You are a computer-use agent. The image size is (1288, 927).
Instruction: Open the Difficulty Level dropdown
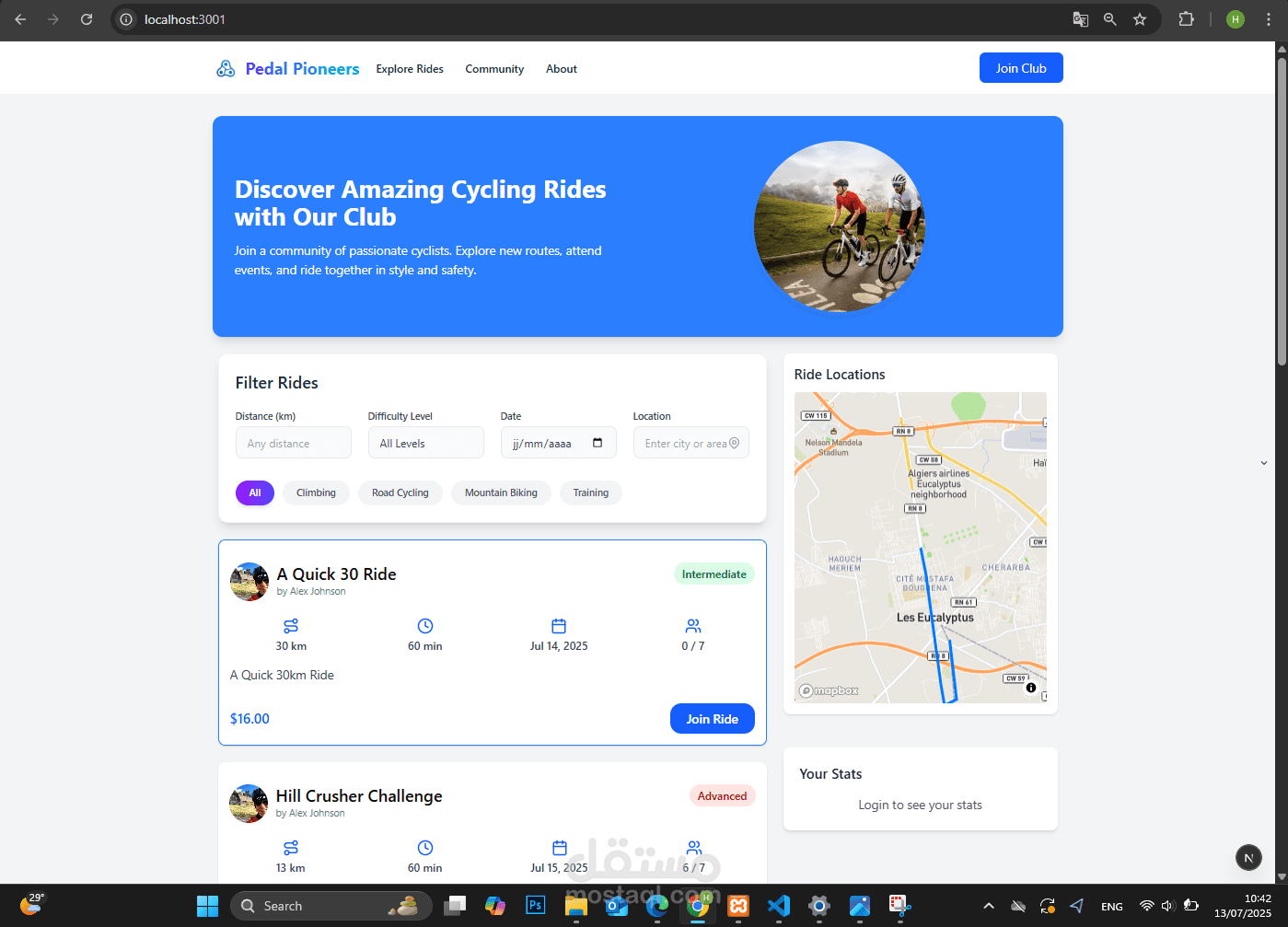point(425,443)
